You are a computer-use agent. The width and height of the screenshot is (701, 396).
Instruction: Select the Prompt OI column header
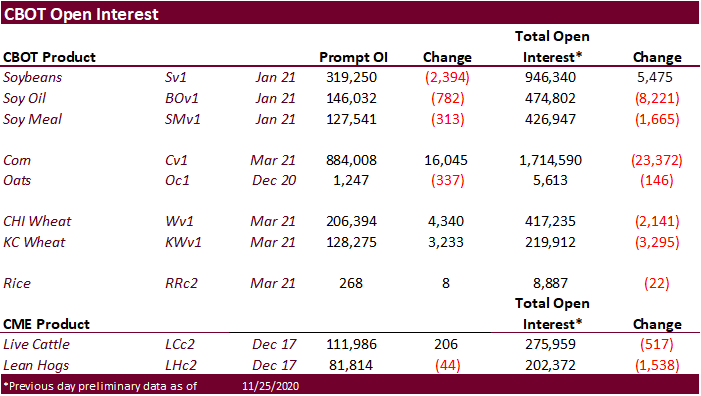(353, 57)
